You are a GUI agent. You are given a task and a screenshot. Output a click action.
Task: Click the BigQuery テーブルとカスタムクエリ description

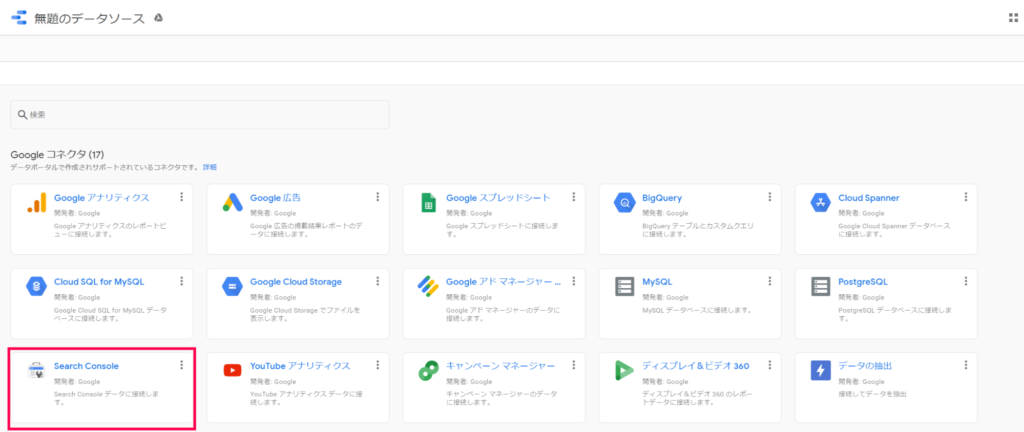tap(698, 230)
